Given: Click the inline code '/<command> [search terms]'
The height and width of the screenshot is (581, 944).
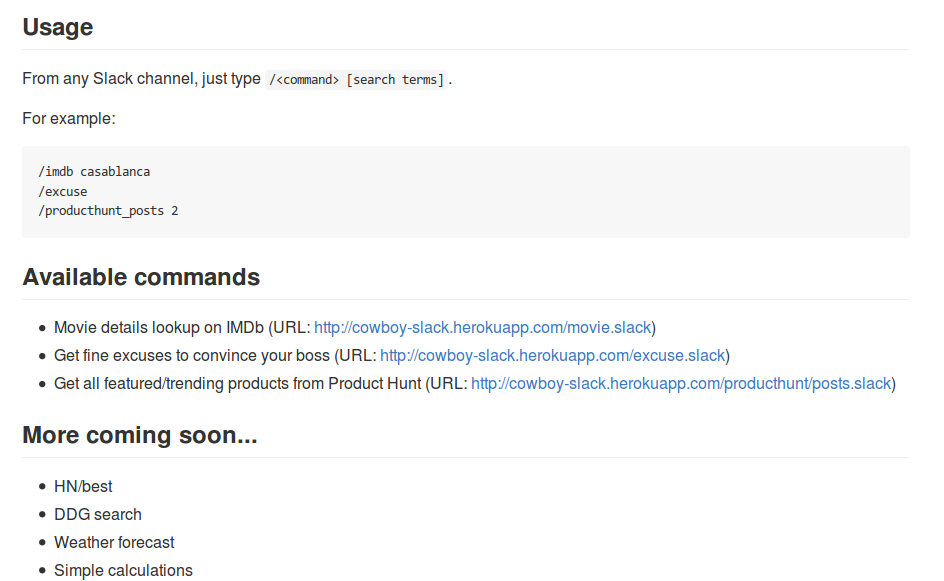Looking at the screenshot, I should coord(356,79).
